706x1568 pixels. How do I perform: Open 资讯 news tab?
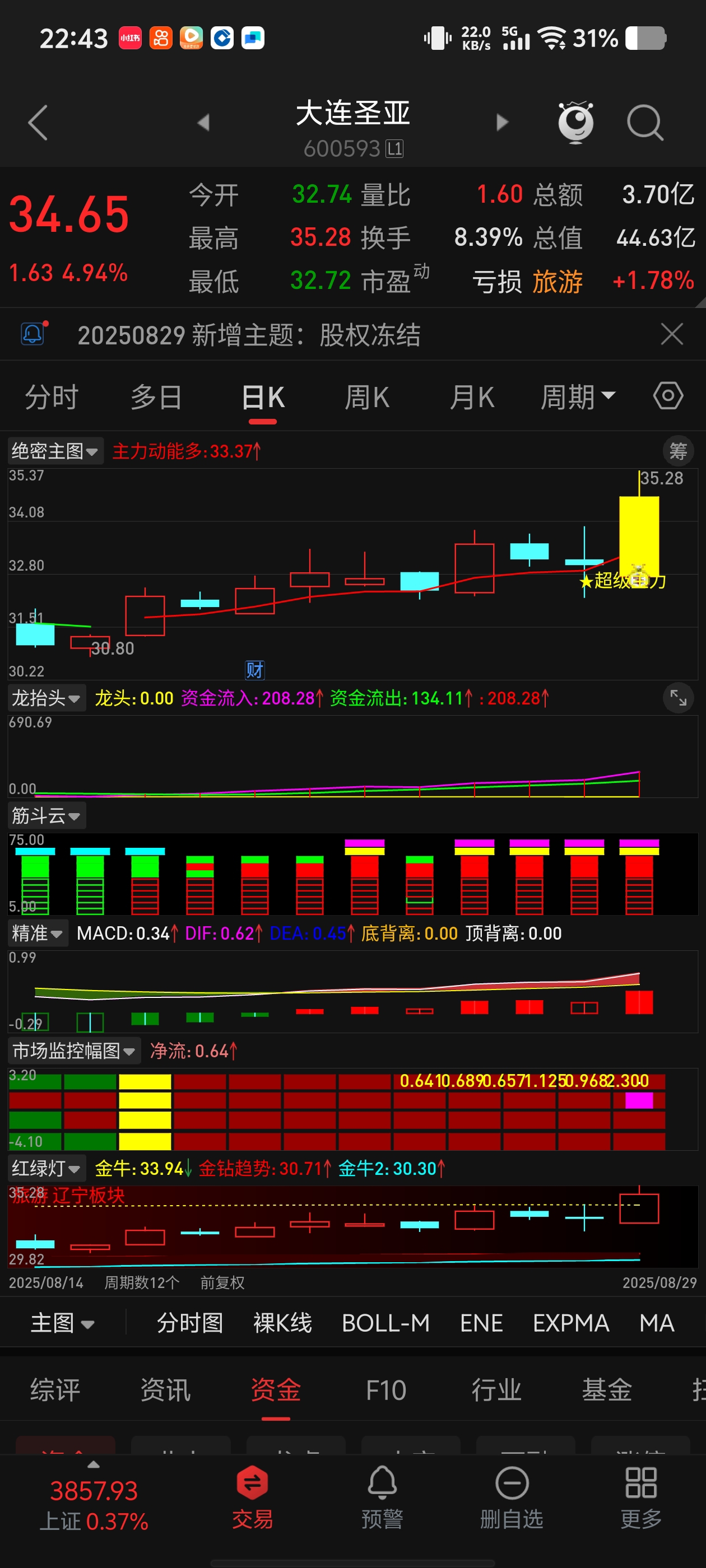(x=166, y=1390)
